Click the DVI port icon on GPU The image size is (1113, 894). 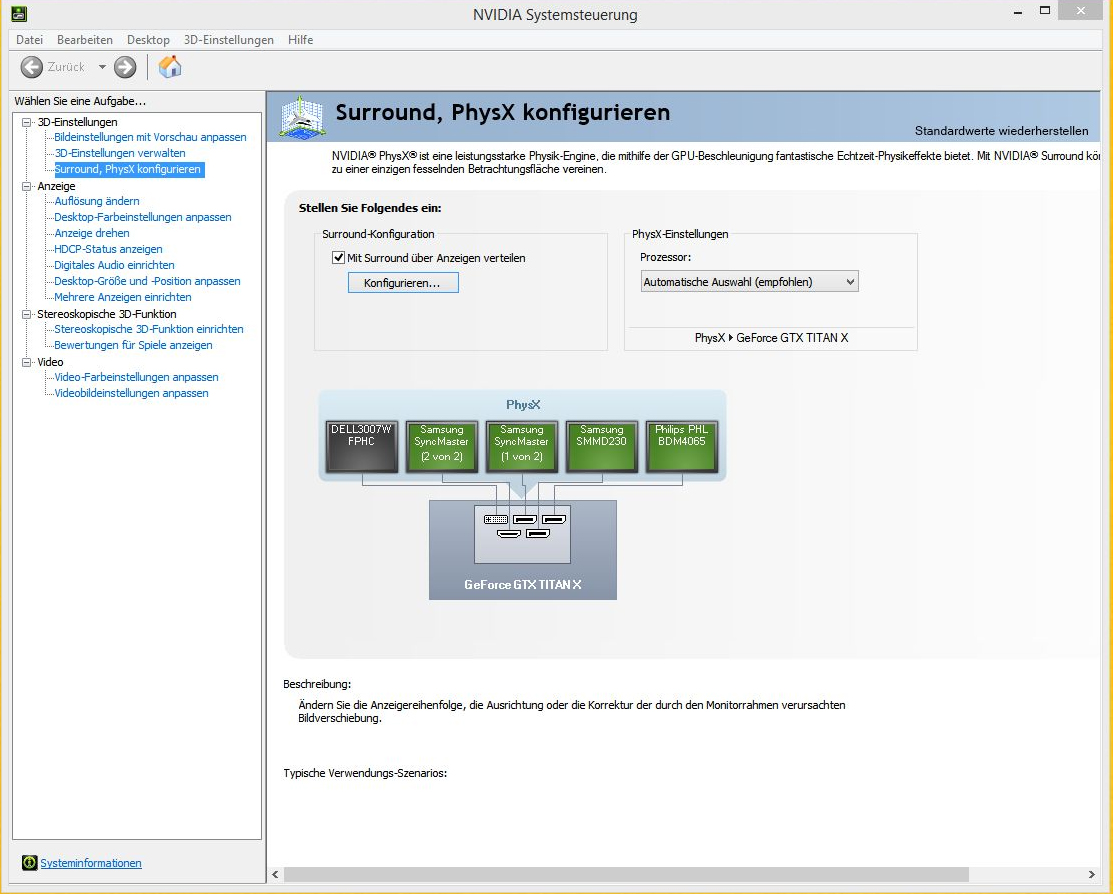click(x=495, y=520)
